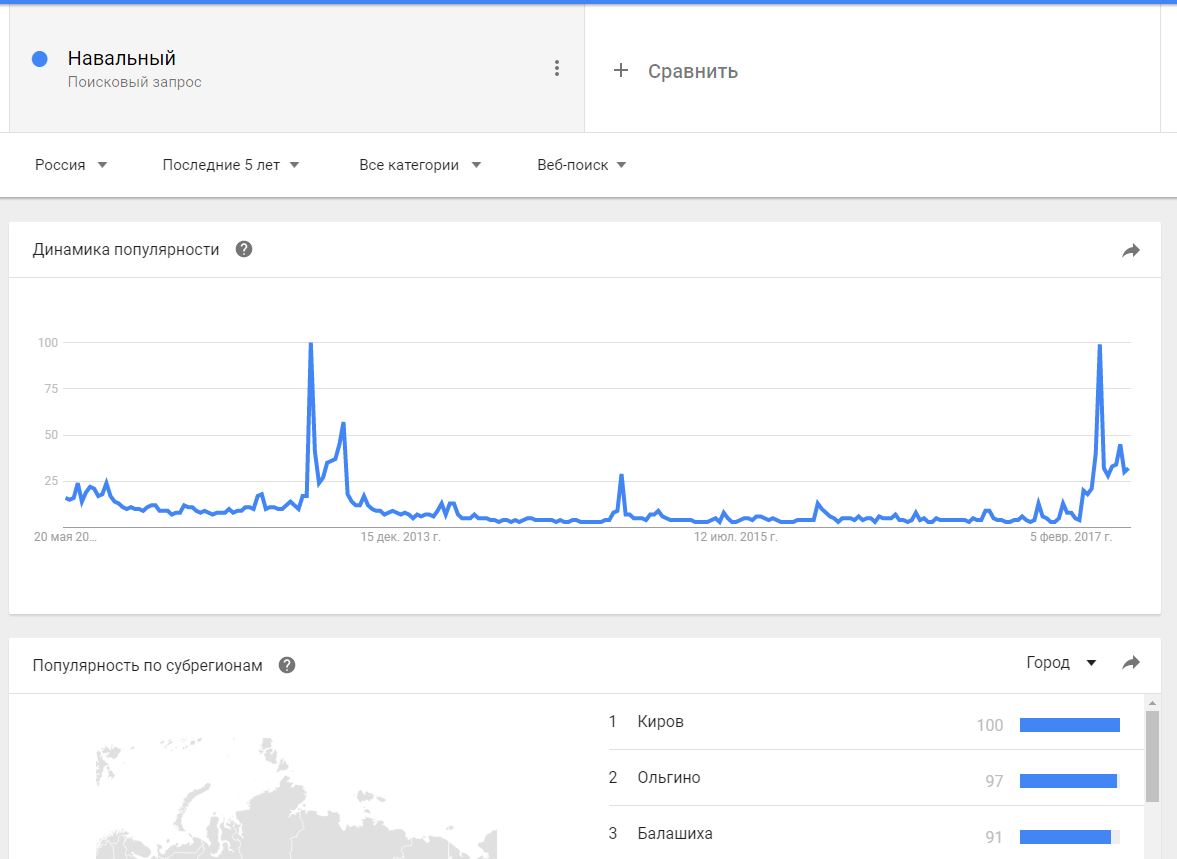The image size is (1177, 859).
Task: Click the Сравнить button to add term
Action: (x=692, y=71)
